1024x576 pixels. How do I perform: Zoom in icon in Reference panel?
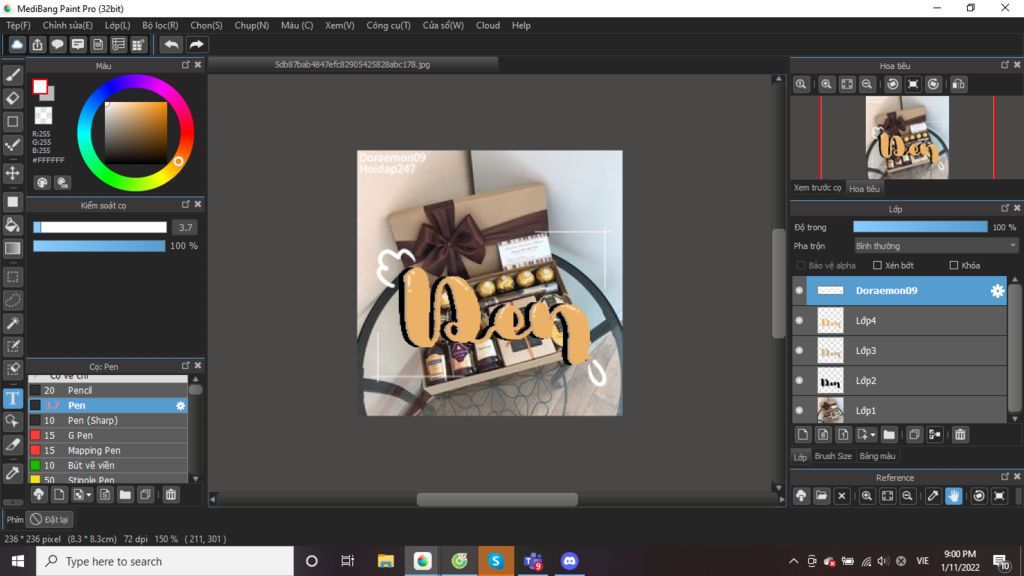pos(867,496)
